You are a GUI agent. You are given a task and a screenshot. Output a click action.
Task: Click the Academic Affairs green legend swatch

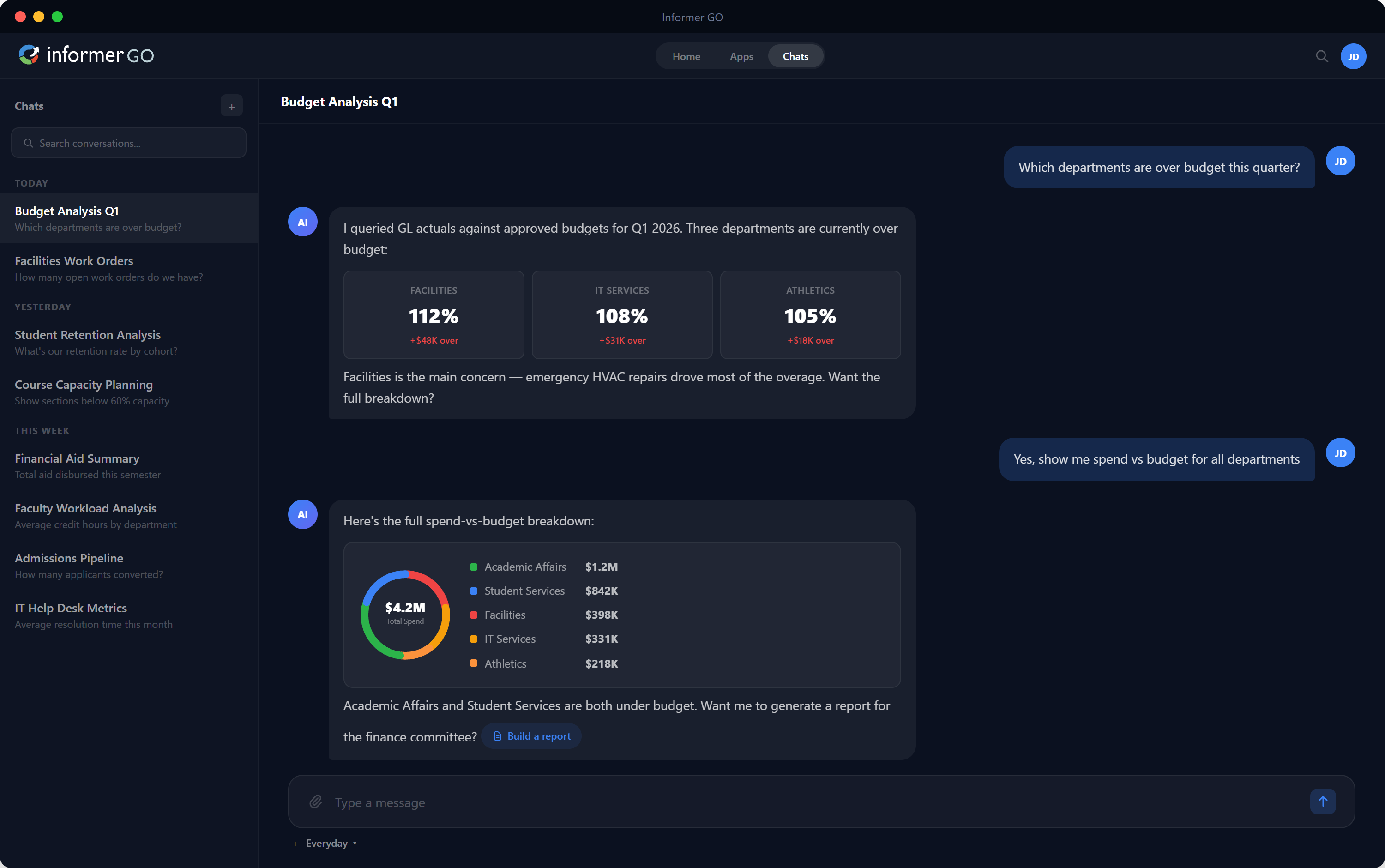[474, 567]
